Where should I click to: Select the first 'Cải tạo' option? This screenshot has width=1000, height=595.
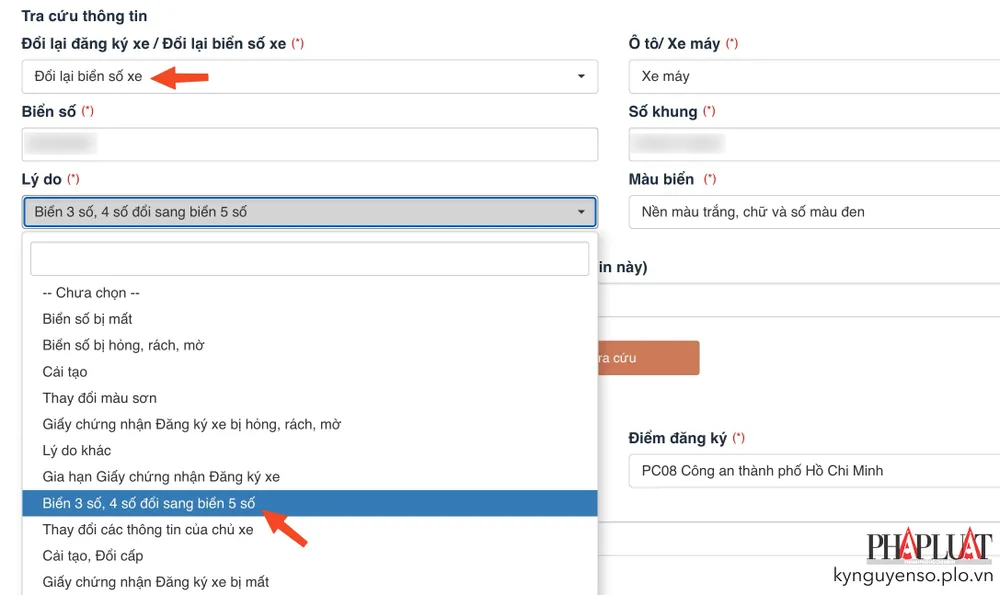[x=65, y=372]
